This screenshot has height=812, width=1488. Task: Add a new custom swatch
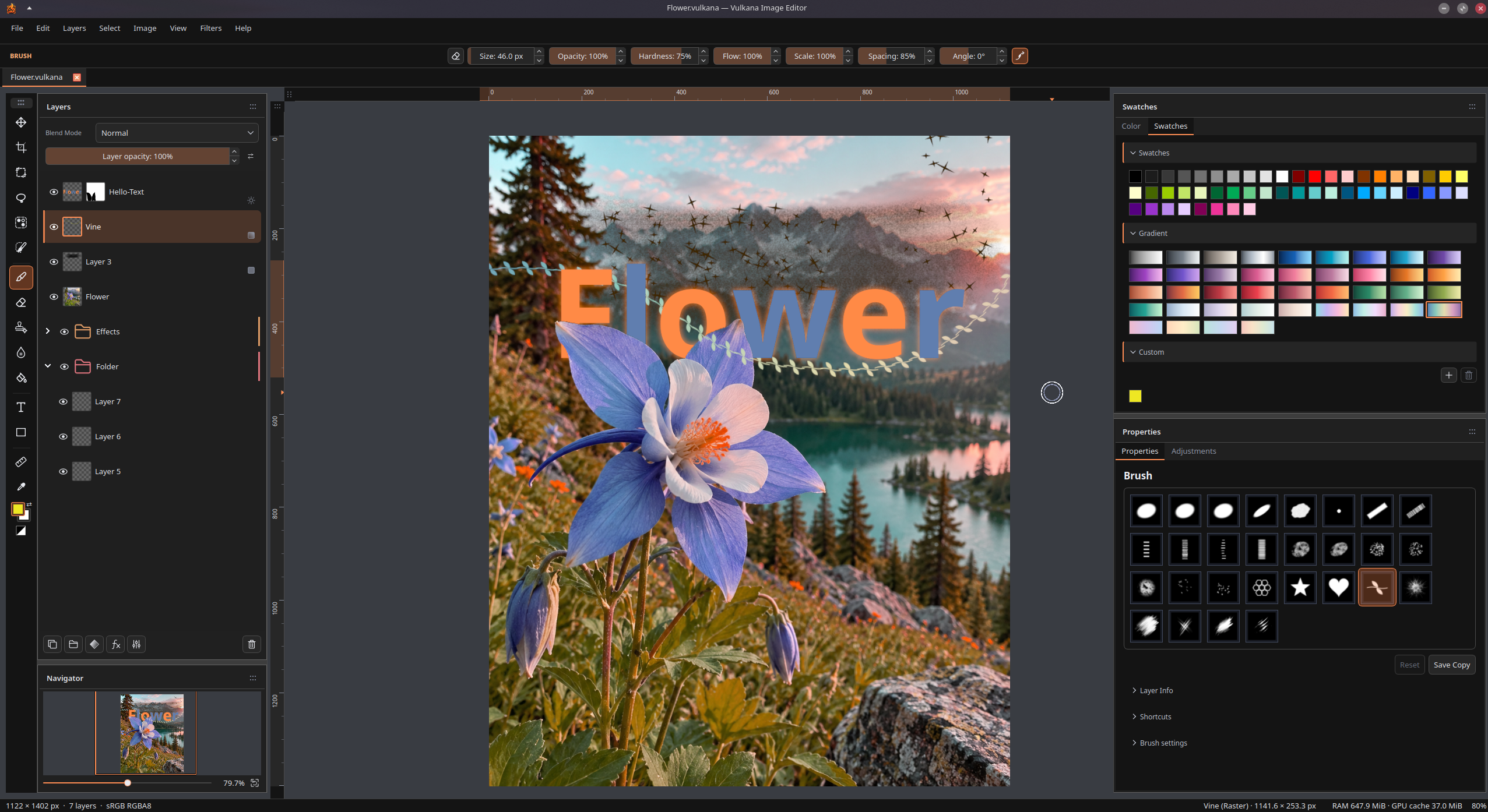(x=1448, y=375)
